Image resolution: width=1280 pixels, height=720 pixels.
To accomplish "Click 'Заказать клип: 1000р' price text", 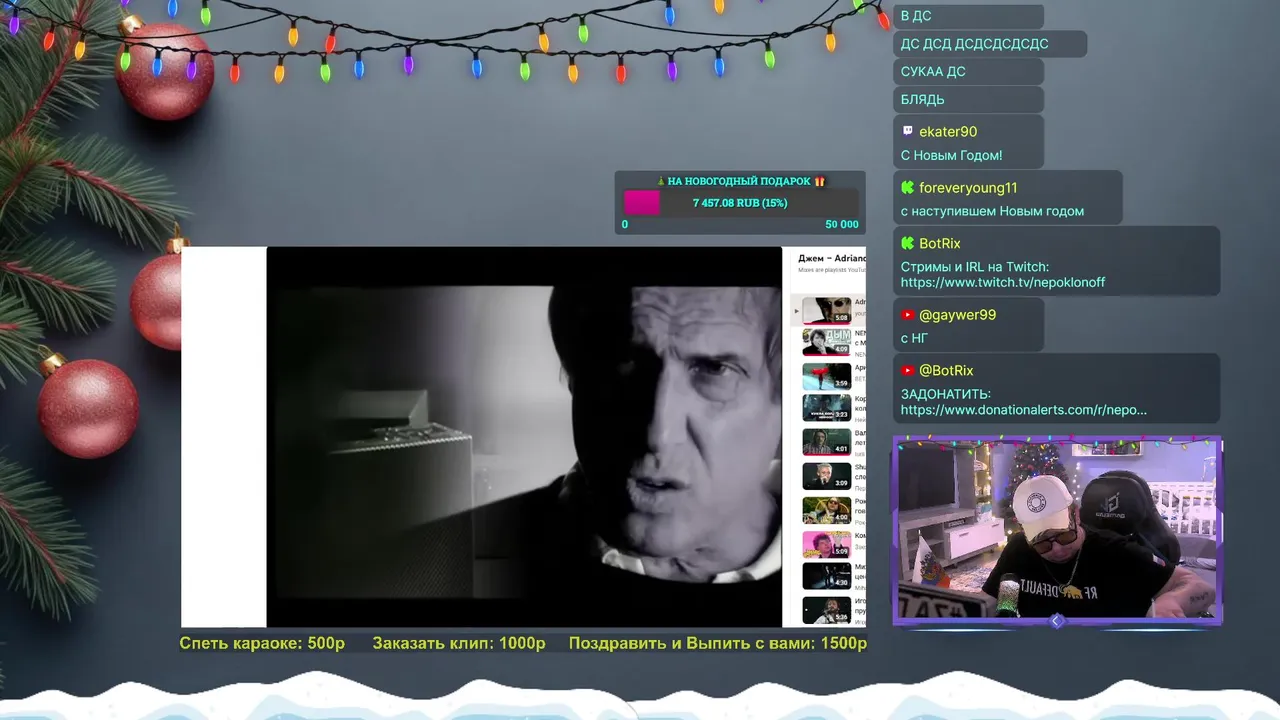I will pos(459,643).
